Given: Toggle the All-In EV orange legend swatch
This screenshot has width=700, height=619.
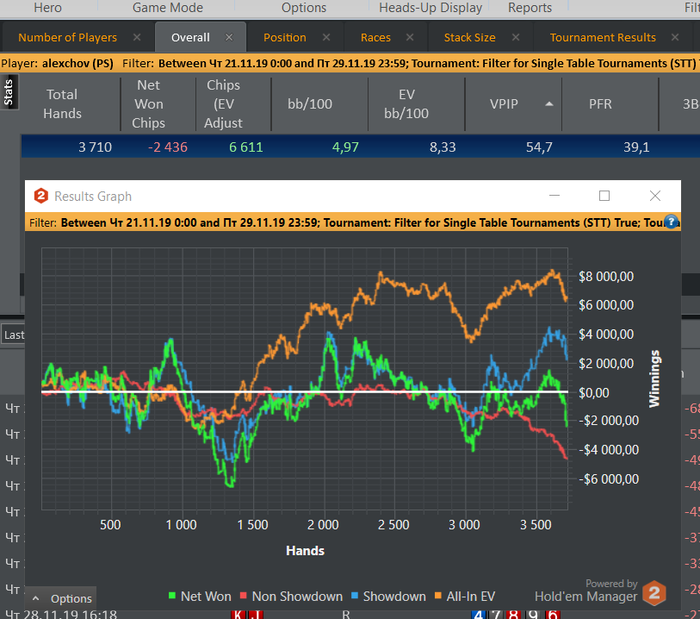Looking at the screenshot, I should coord(438,595).
